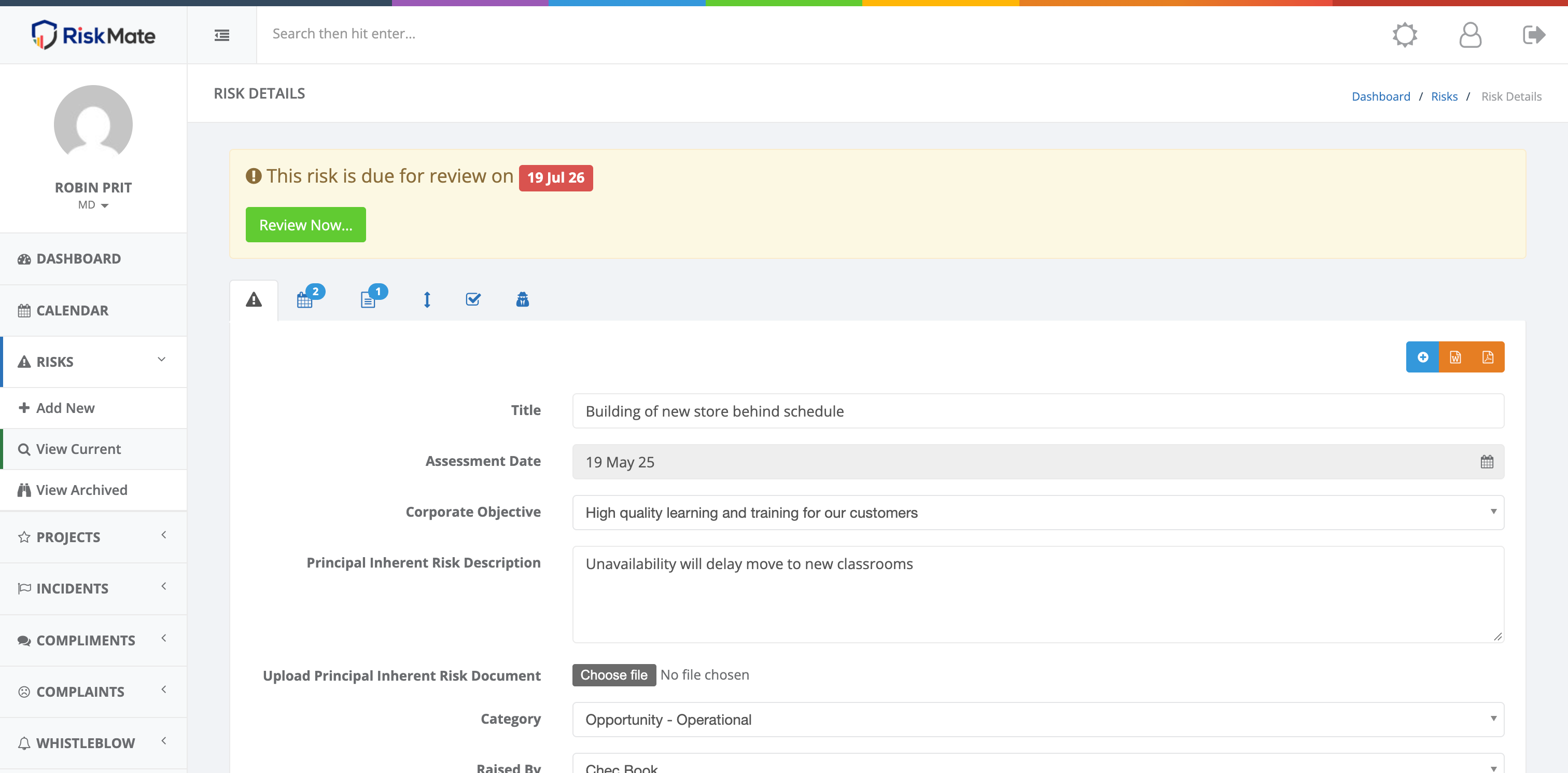Click the Assessment Date field
The width and height of the screenshot is (1568, 773).
pos(1038,462)
